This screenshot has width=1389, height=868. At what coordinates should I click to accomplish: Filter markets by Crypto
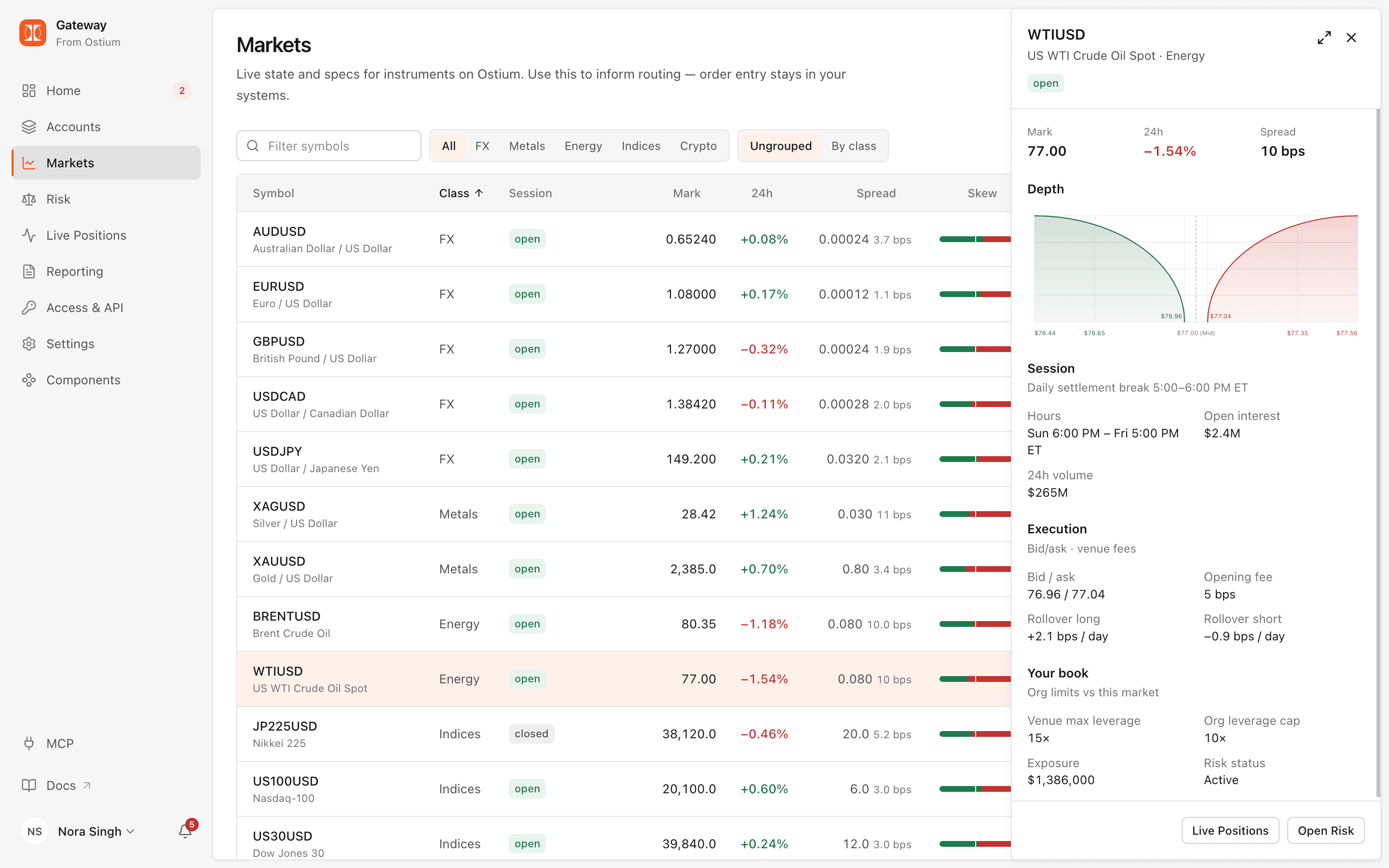click(698, 146)
